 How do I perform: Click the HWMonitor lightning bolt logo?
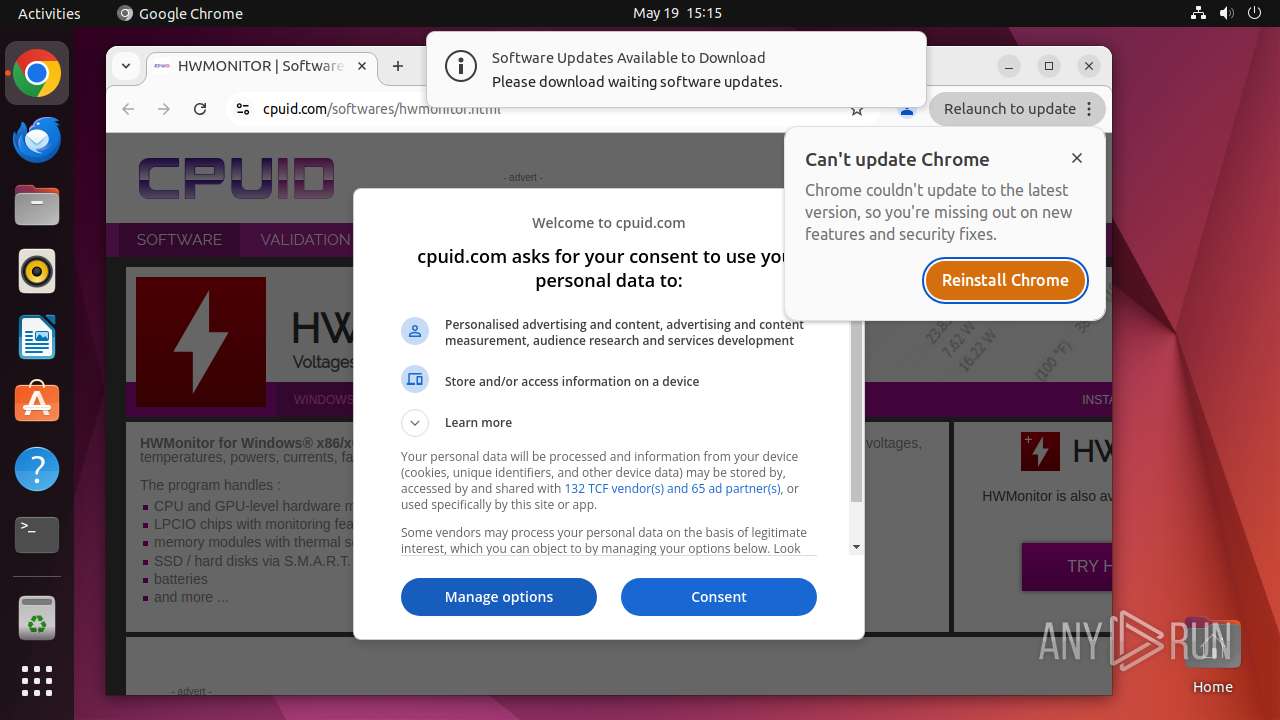(x=201, y=343)
